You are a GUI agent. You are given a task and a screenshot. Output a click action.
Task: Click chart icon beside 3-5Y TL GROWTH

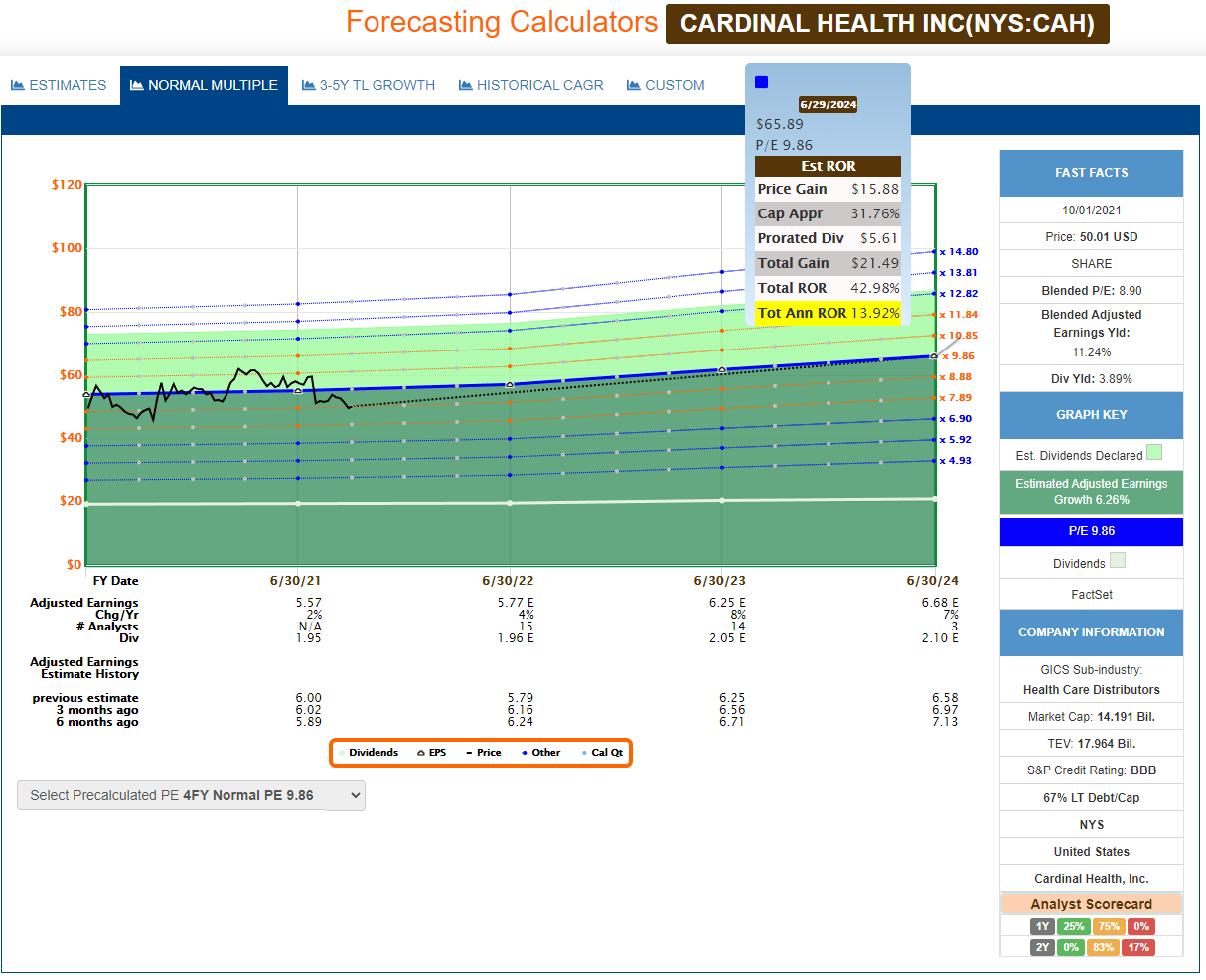tap(308, 86)
